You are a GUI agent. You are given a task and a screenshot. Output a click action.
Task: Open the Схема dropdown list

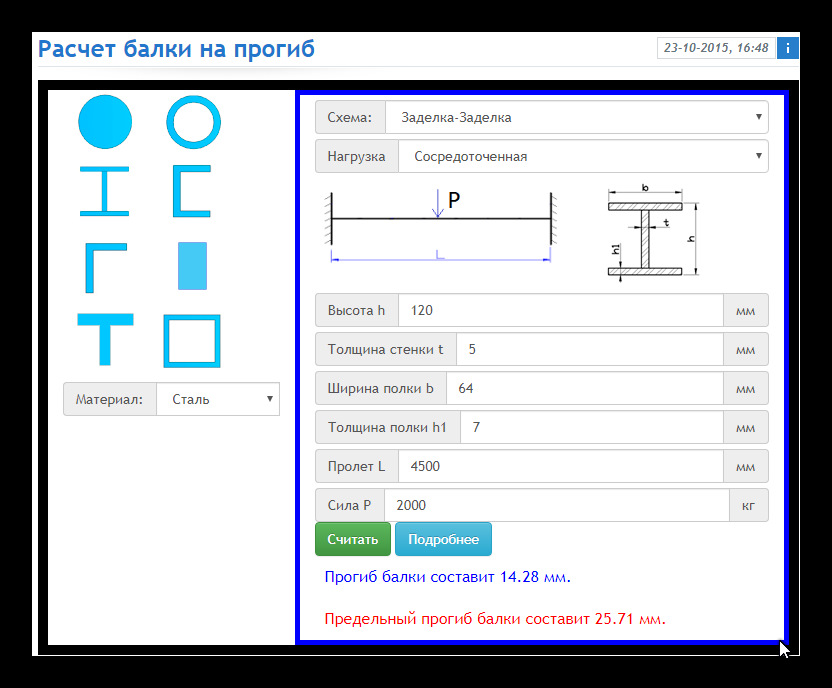[x=576, y=117]
